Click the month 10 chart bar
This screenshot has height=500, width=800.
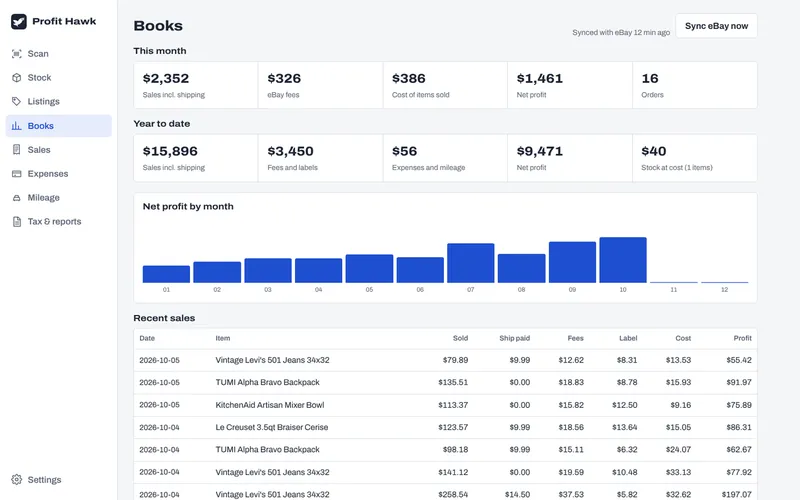[x=623, y=260]
